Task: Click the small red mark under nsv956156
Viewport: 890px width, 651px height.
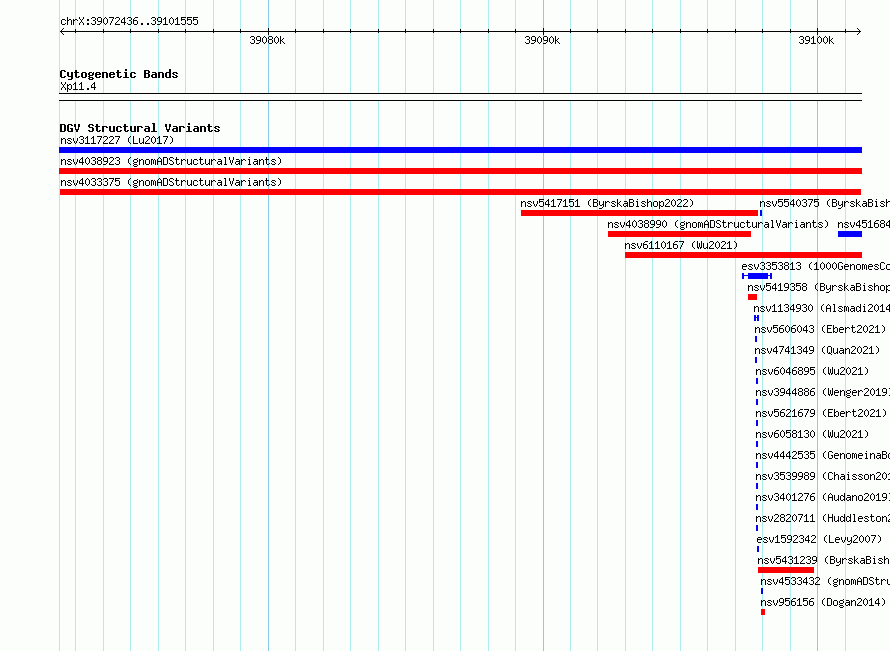Action: pyautogui.click(x=763, y=612)
